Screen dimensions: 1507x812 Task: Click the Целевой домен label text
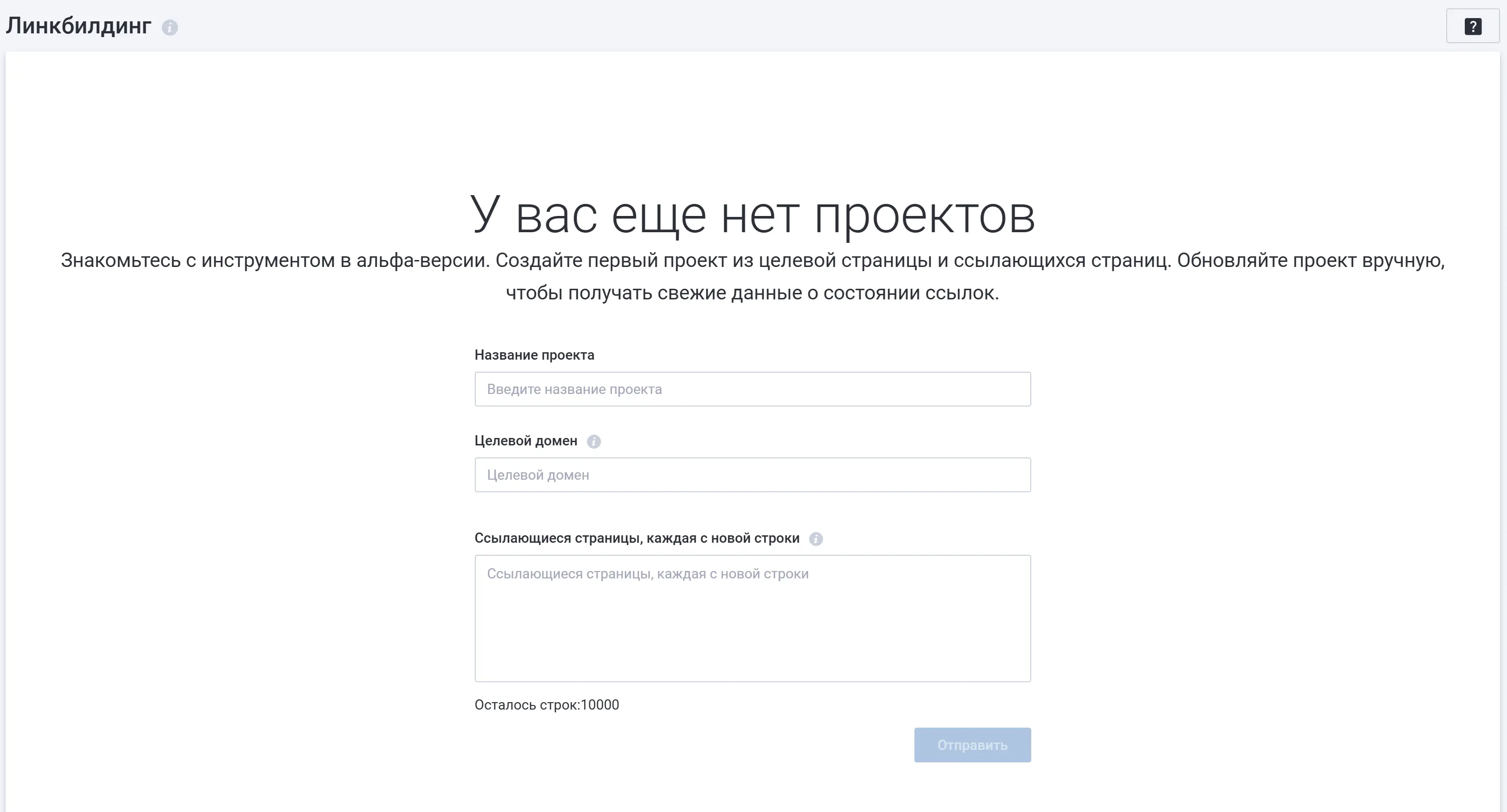click(x=526, y=441)
